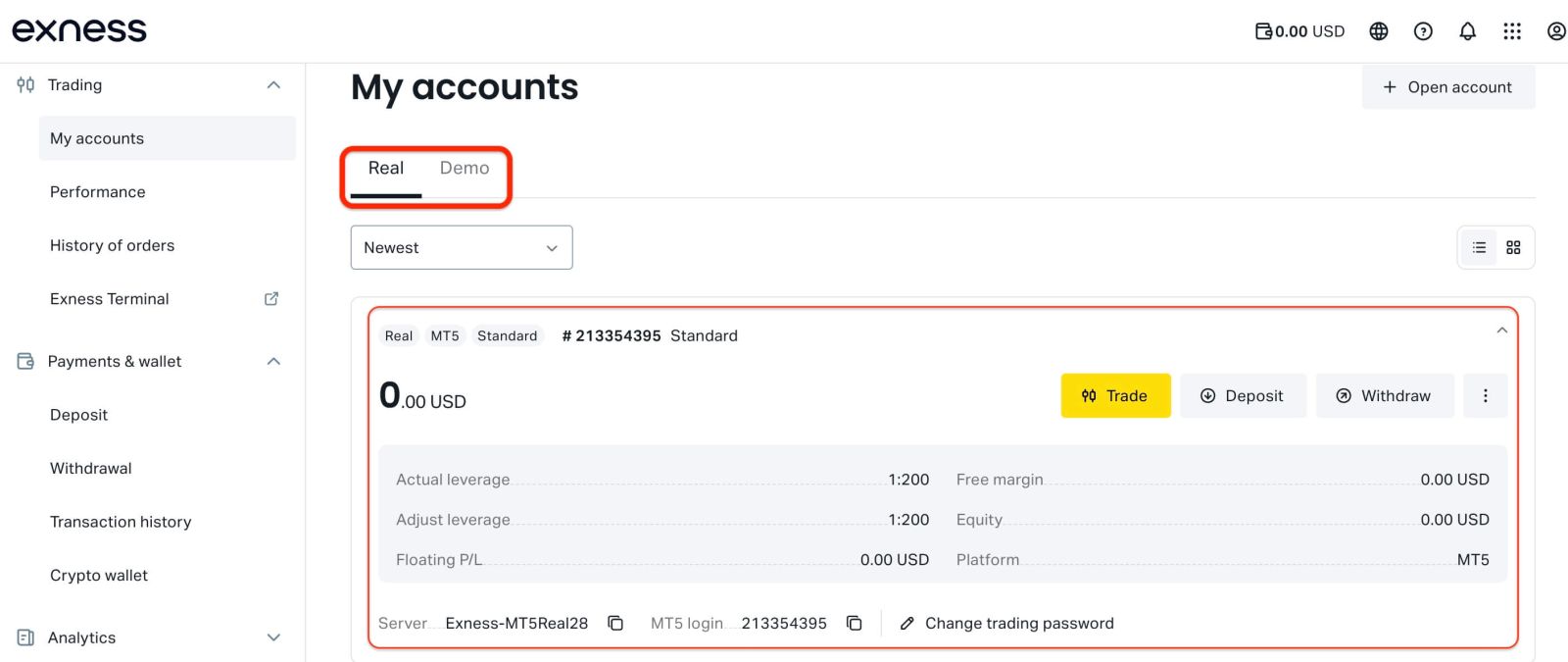Open the apps grid menu icon
Viewport: 1568px width, 662px height.
point(1512,31)
